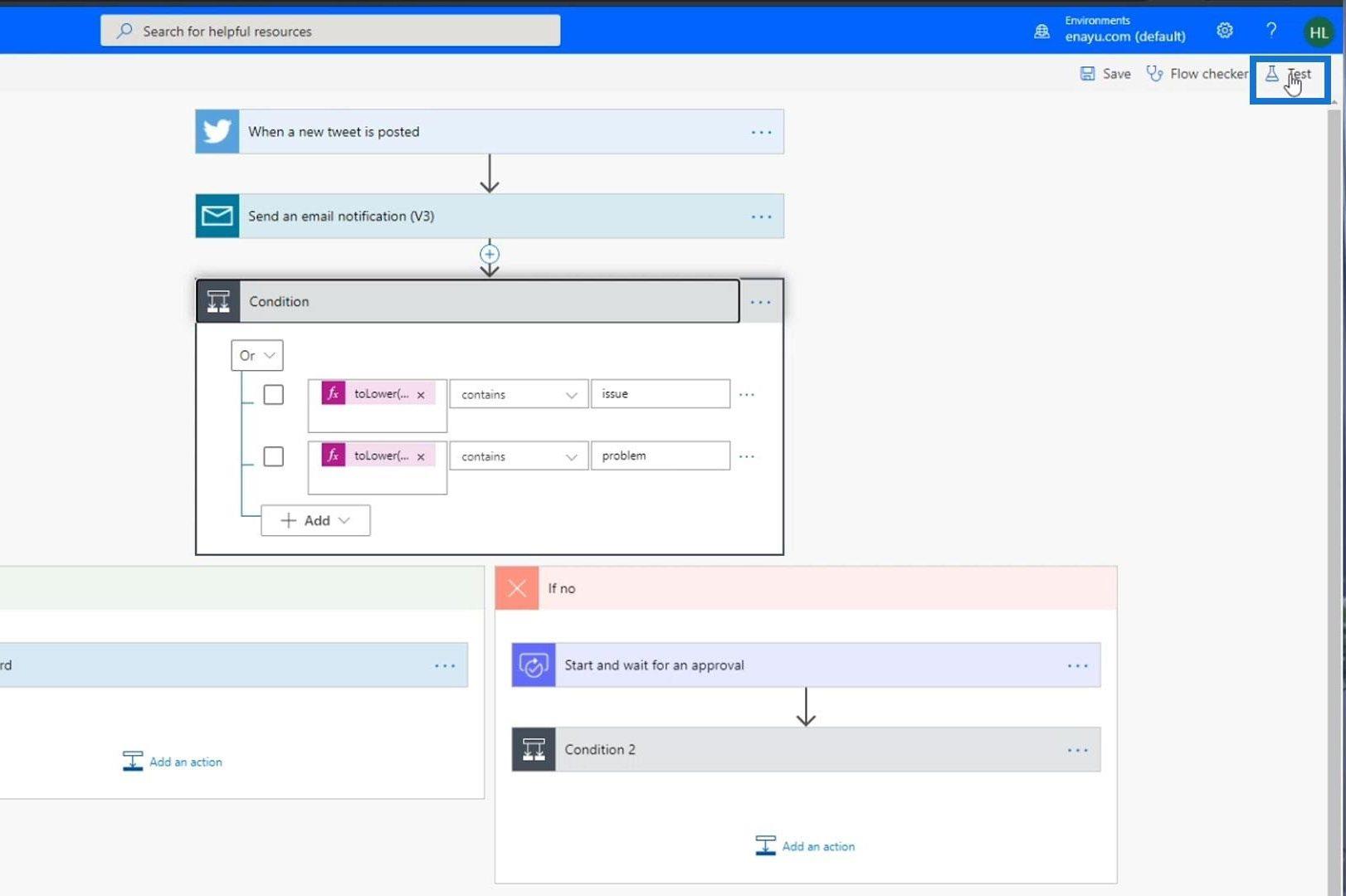Open menu for Start and wait for an approval

(1077, 666)
